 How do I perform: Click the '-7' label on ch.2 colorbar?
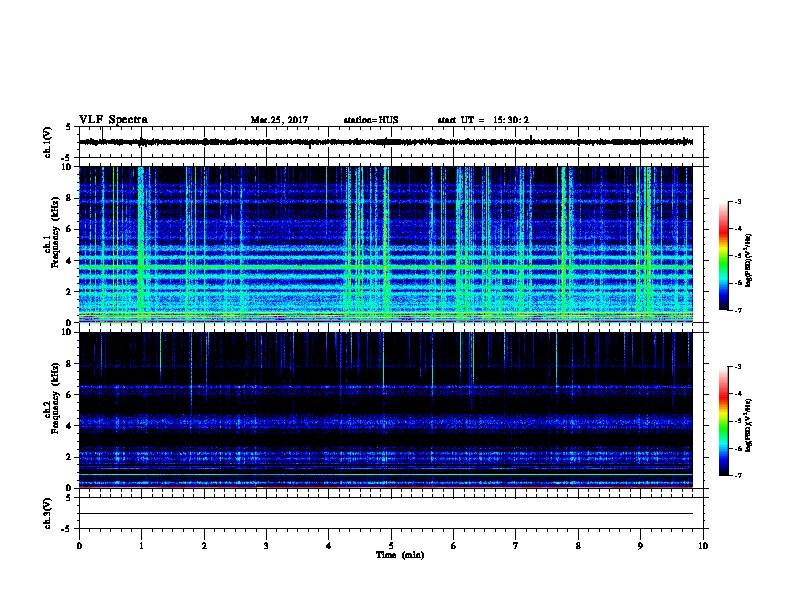pyautogui.click(x=738, y=475)
